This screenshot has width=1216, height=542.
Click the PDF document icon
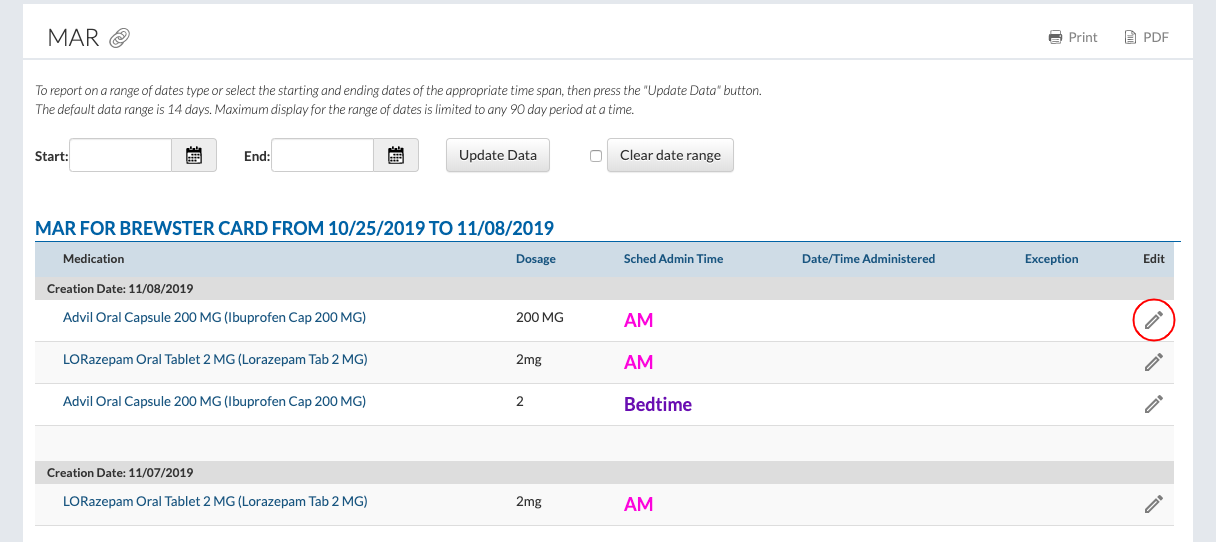click(x=1130, y=38)
